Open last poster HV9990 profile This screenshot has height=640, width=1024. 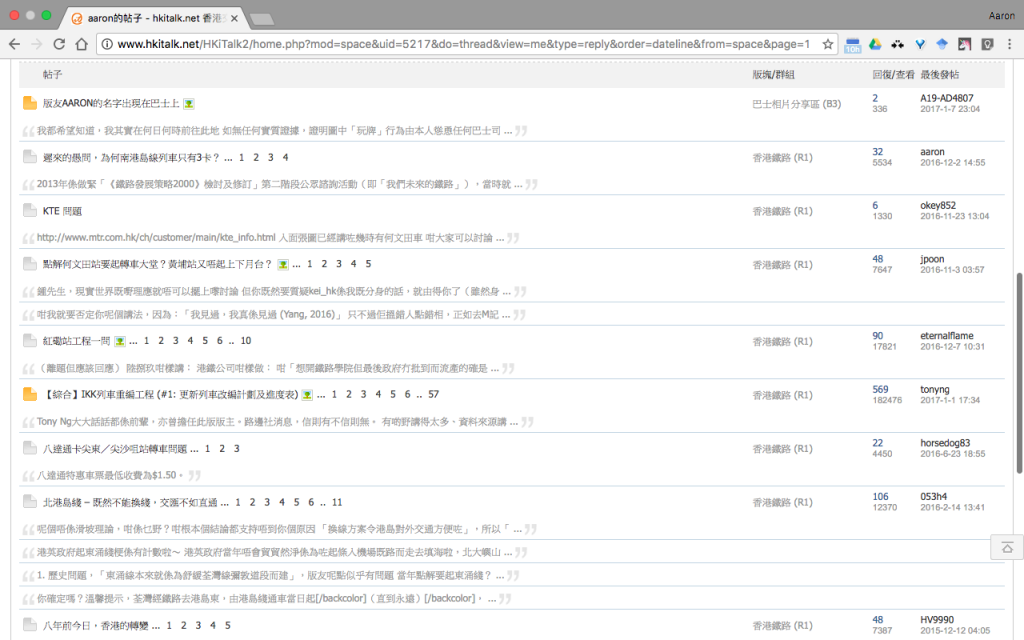(x=936, y=620)
